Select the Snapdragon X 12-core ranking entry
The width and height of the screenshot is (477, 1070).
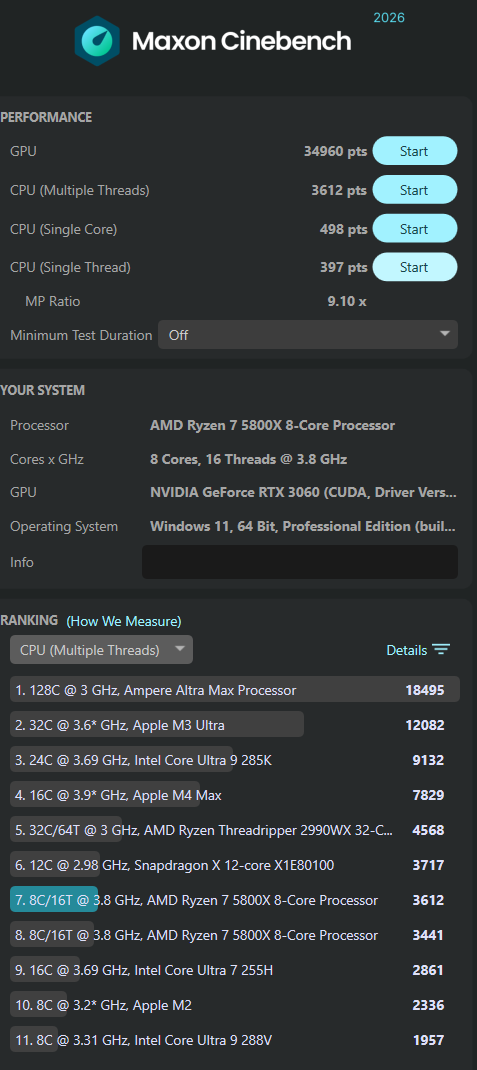tap(235, 865)
